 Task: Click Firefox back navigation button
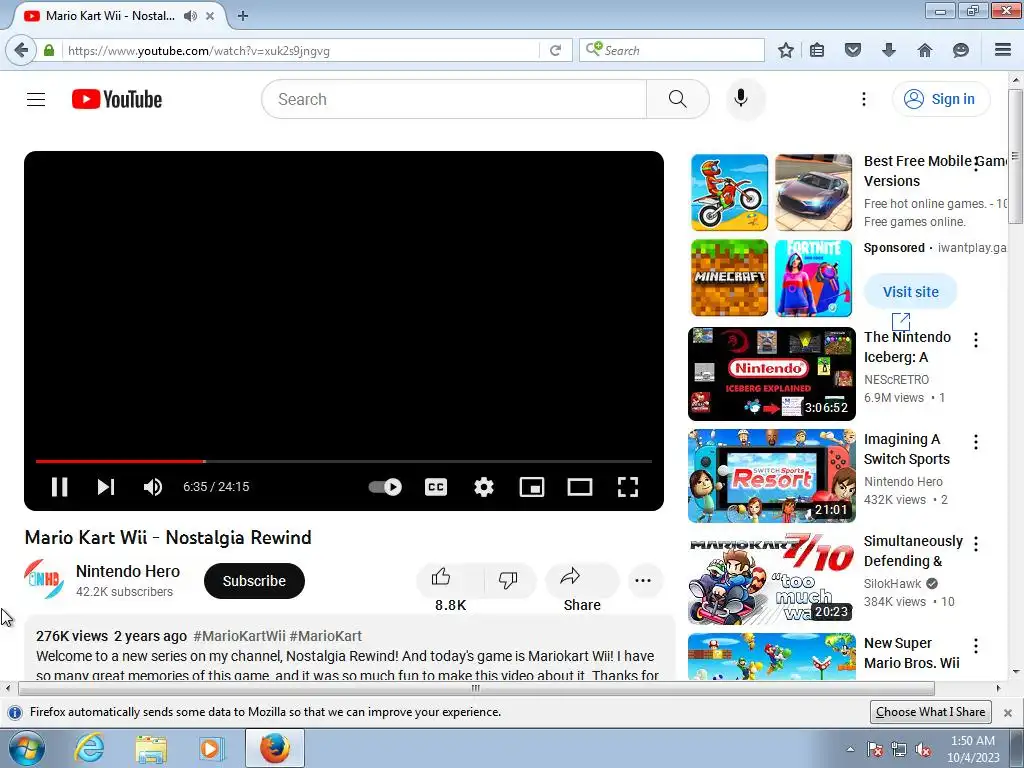[21, 50]
